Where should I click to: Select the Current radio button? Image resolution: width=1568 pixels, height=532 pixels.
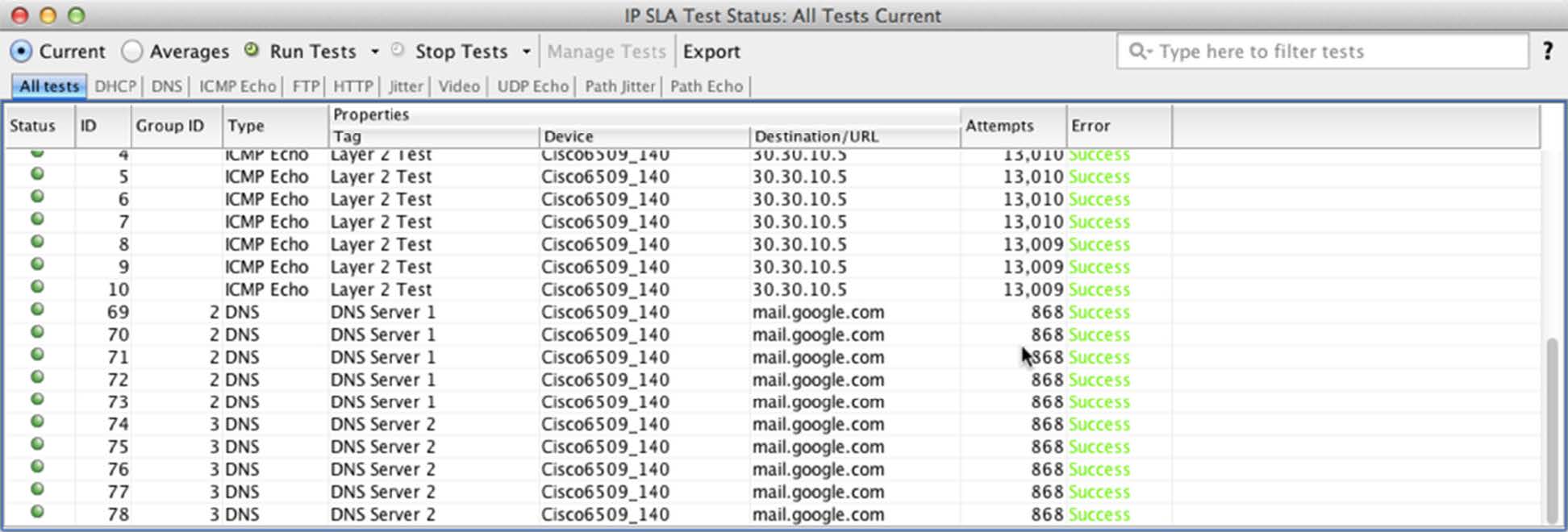click(x=21, y=52)
